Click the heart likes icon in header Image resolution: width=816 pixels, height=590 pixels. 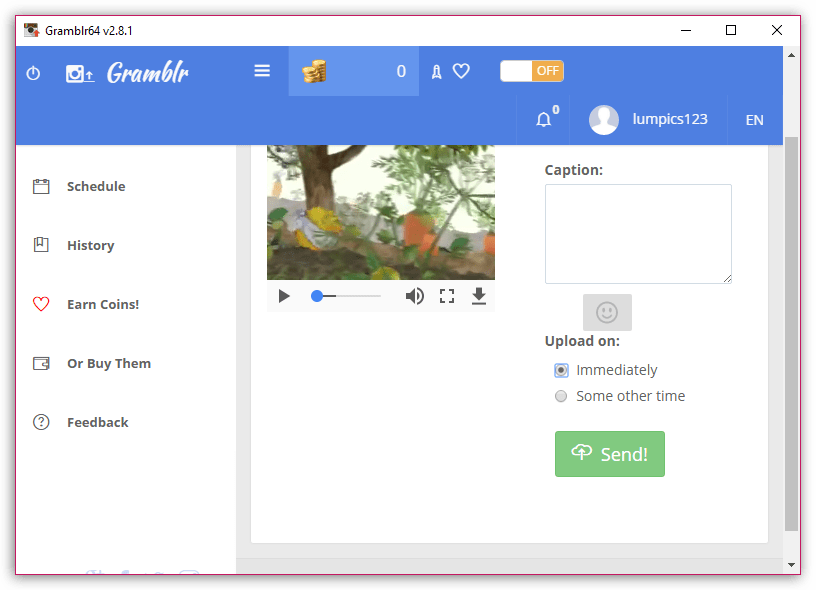461,71
